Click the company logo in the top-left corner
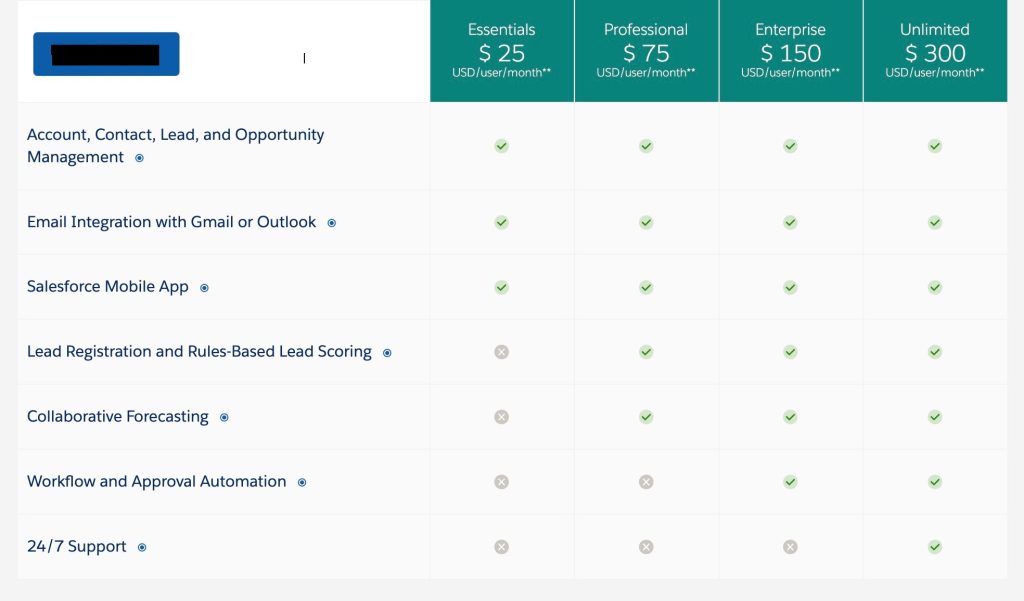The height and width of the screenshot is (601, 1024). click(106, 54)
